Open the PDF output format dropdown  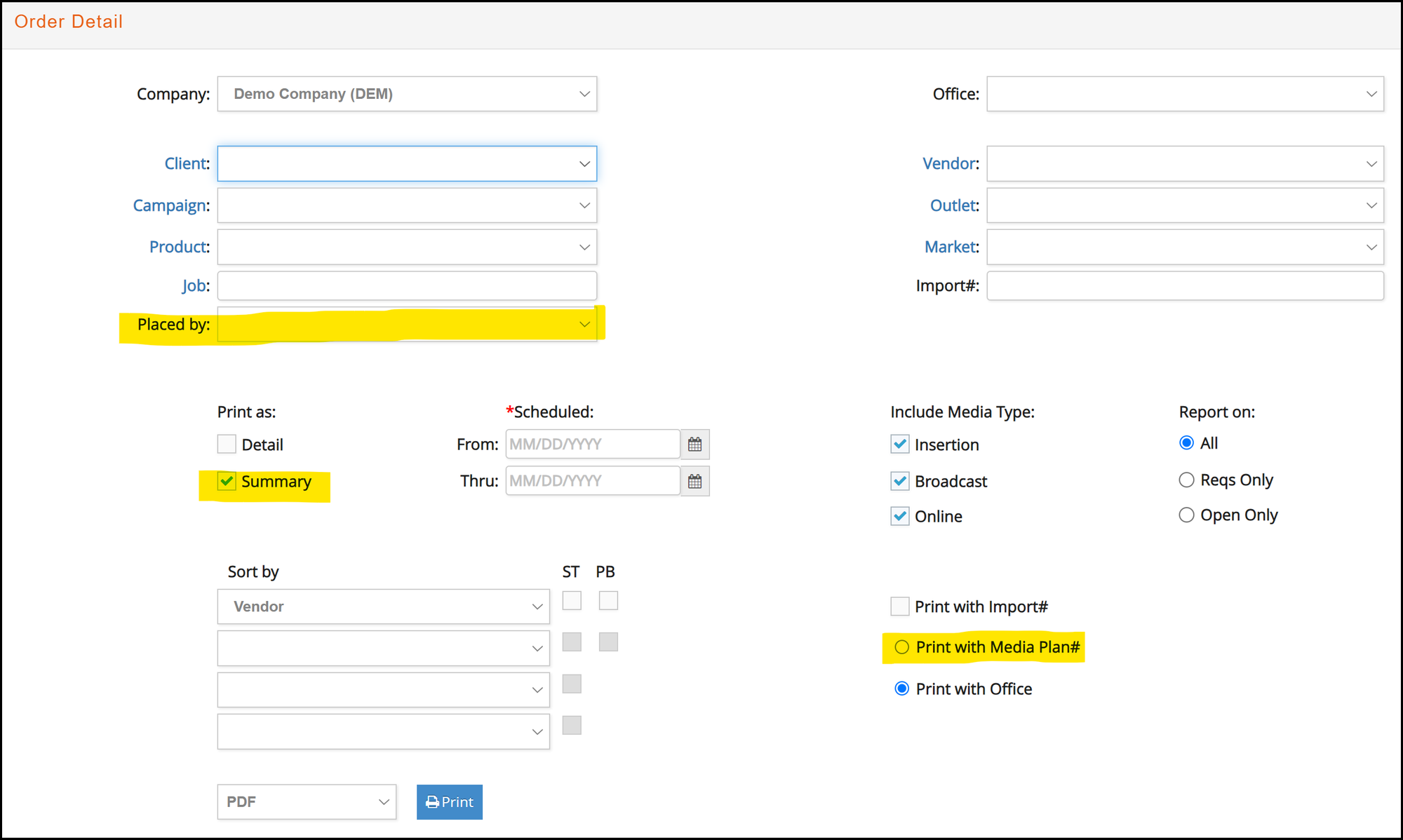click(307, 801)
